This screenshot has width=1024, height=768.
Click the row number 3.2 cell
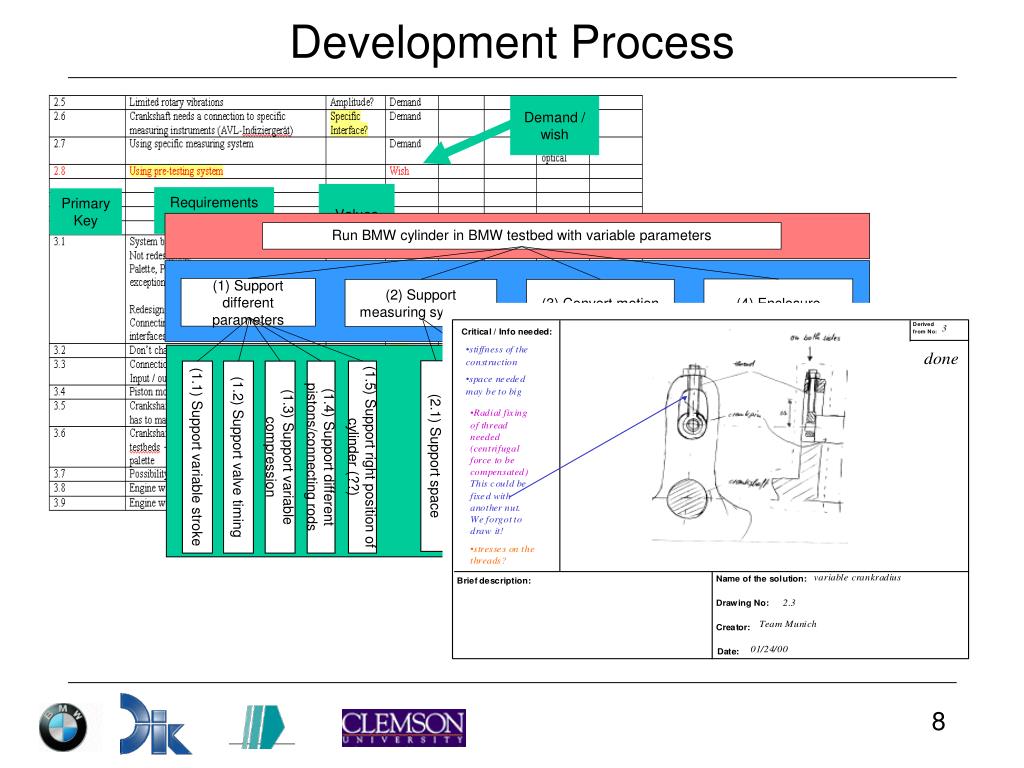[87, 351]
